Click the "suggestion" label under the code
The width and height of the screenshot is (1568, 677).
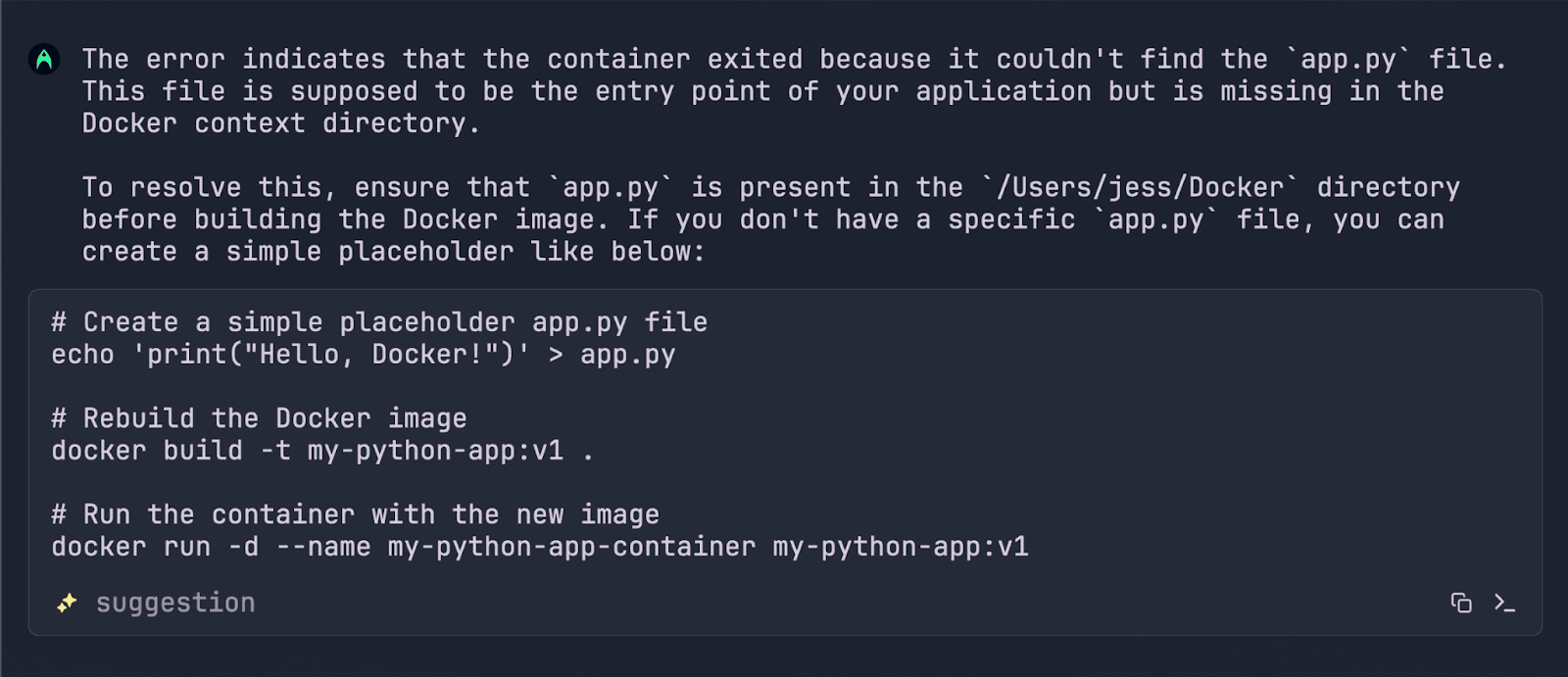175,603
